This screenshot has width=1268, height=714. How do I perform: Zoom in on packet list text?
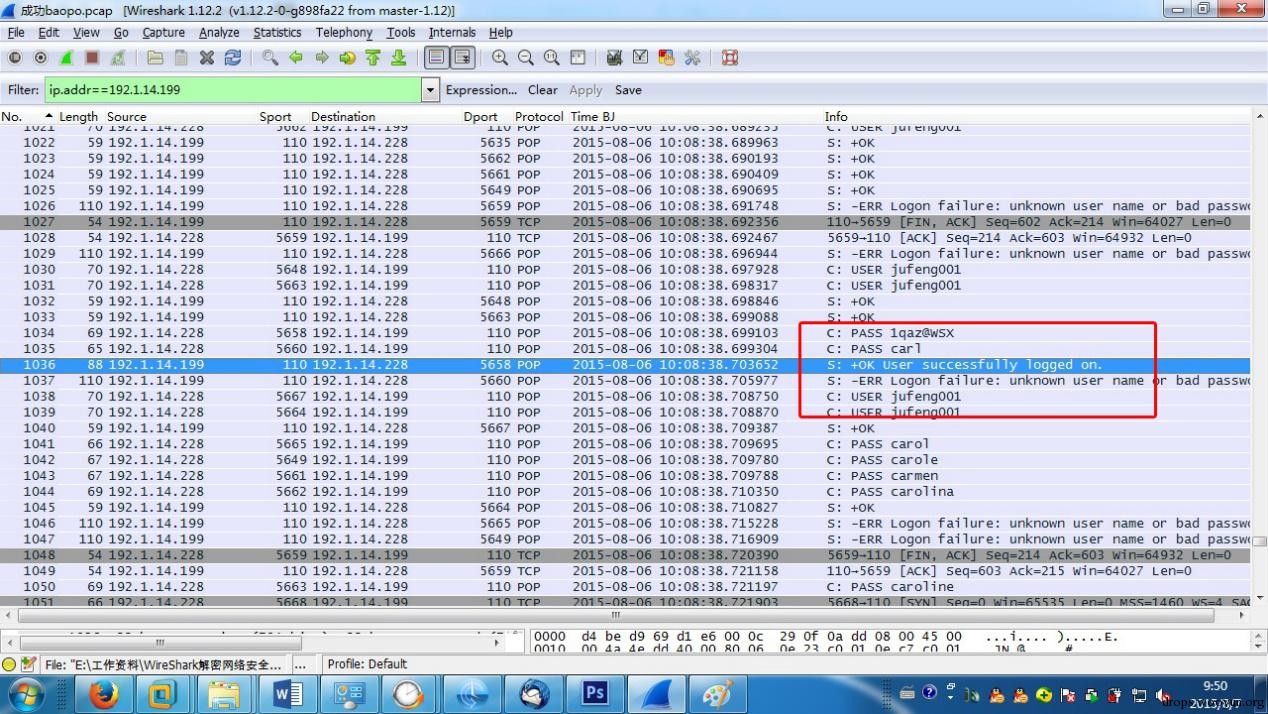point(499,58)
